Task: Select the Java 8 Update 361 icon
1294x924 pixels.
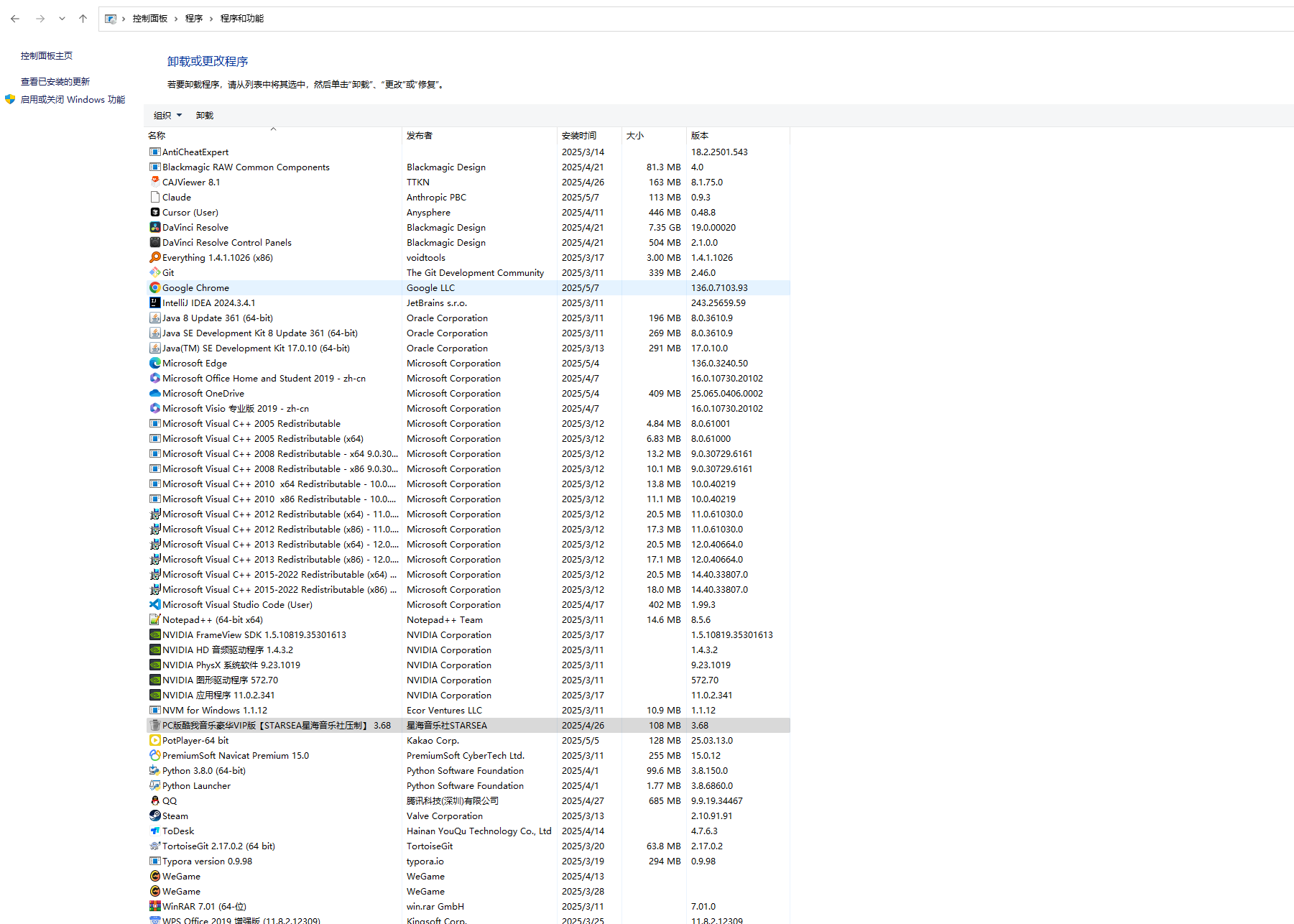Action: 154,318
